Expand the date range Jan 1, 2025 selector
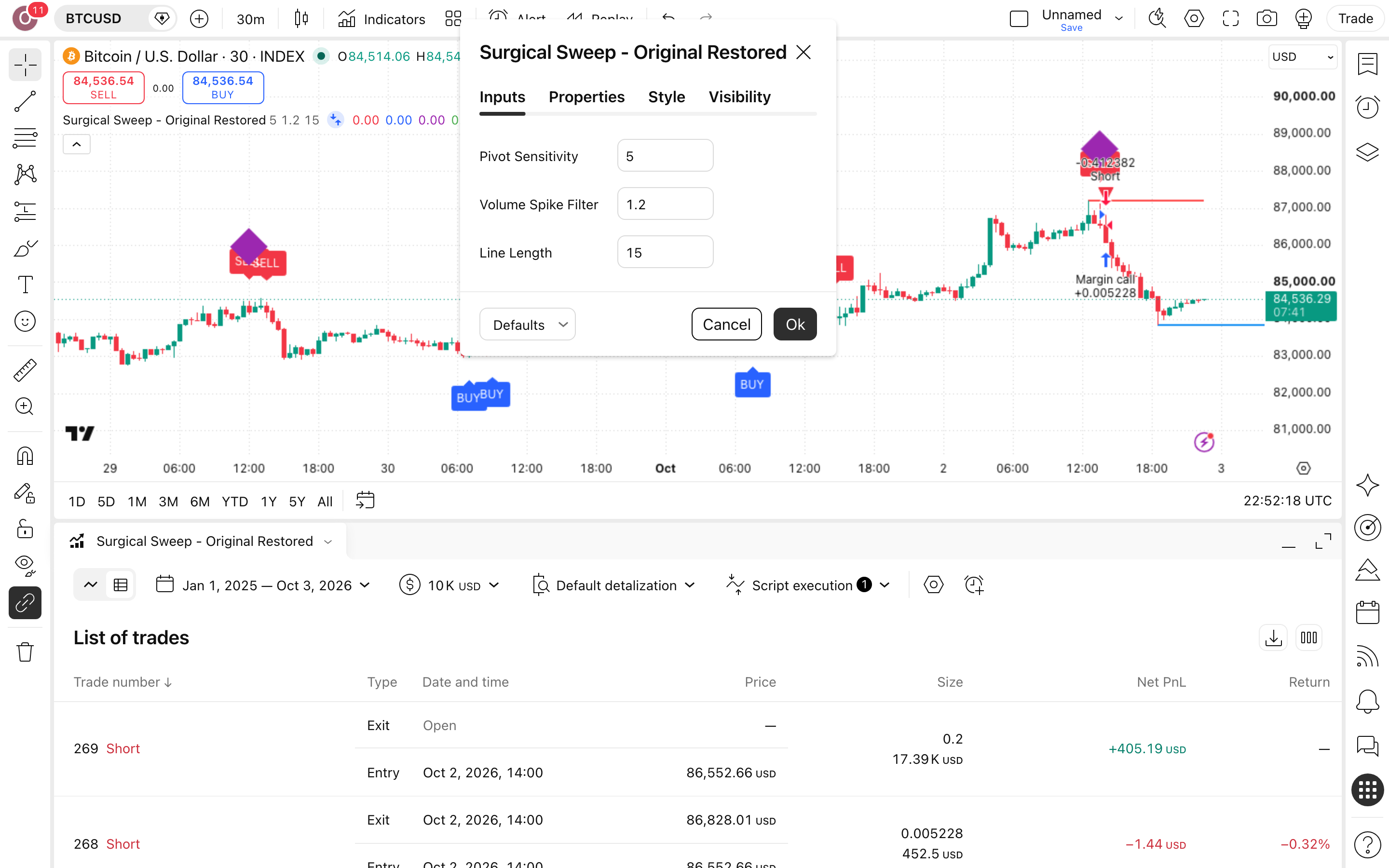This screenshot has height=868, width=1389. coord(263,585)
